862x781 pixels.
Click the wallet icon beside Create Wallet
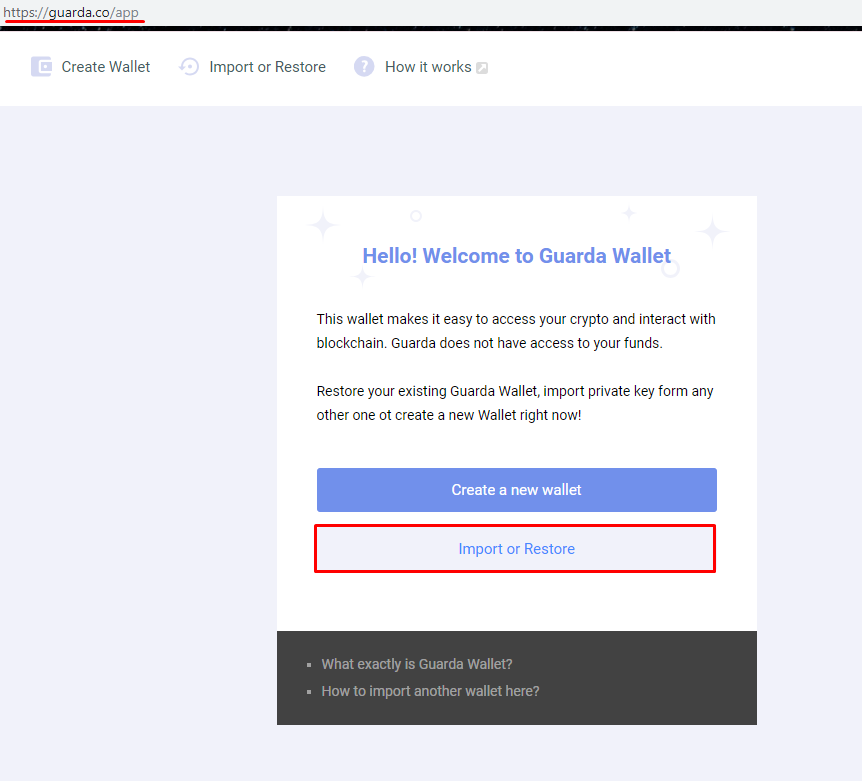tap(41, 67)
